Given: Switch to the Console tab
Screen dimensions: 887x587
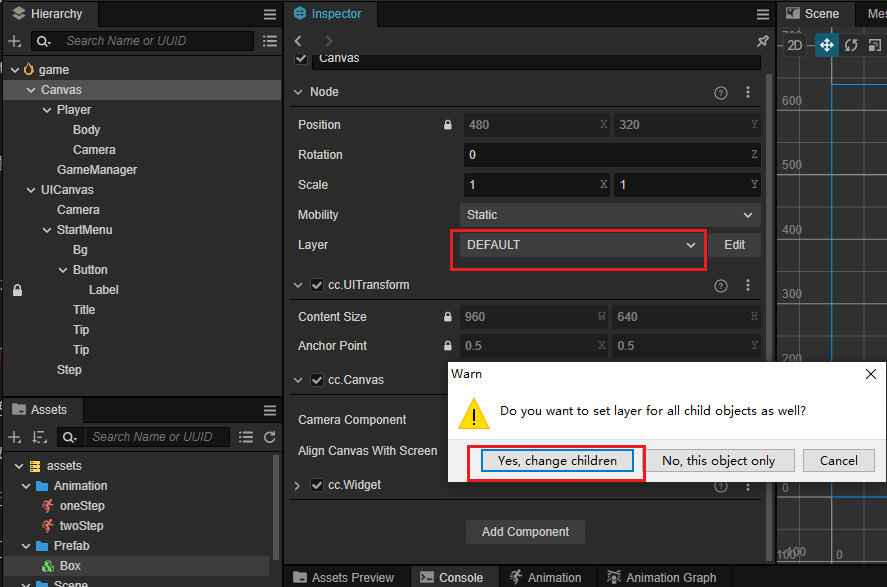Looking at the screenshot, I should [x=451, y=577].
